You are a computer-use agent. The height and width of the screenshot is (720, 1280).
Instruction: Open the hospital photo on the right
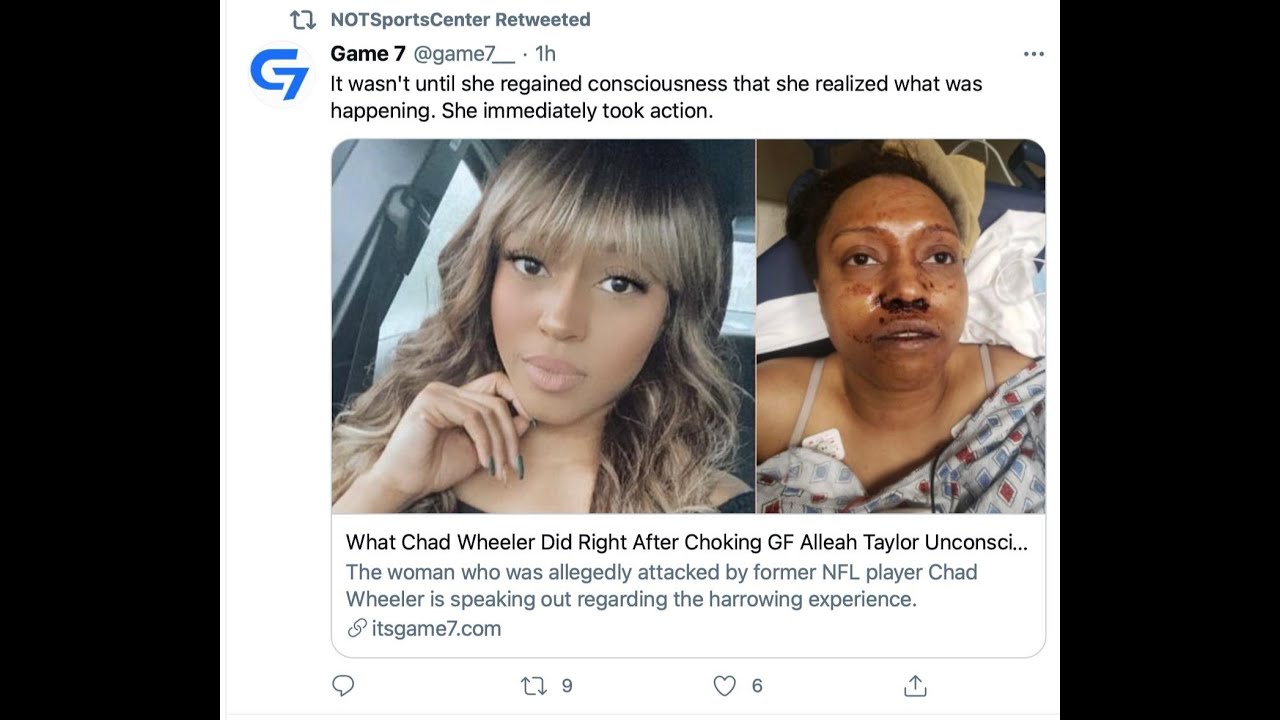click(900, 328)
